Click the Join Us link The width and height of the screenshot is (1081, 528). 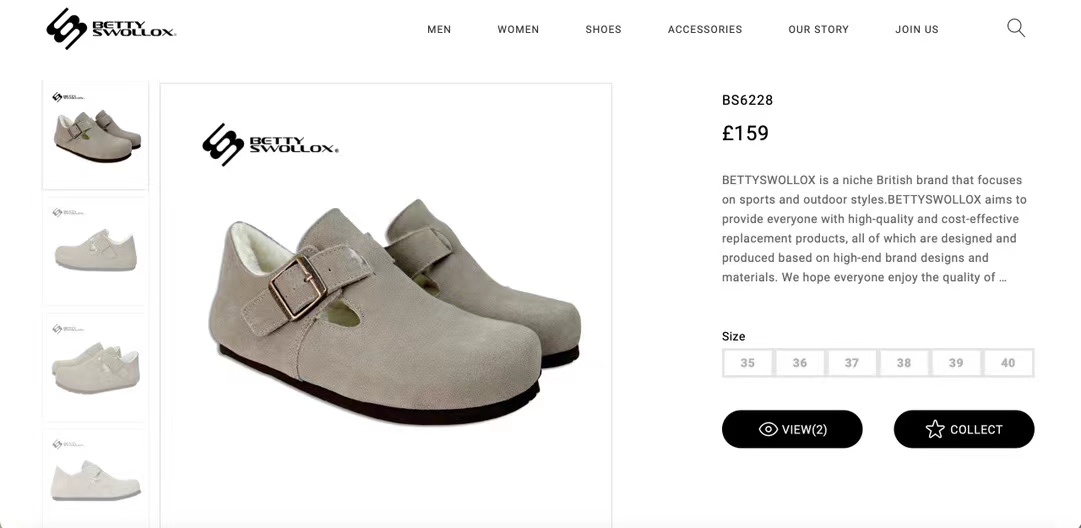[917, 30]
